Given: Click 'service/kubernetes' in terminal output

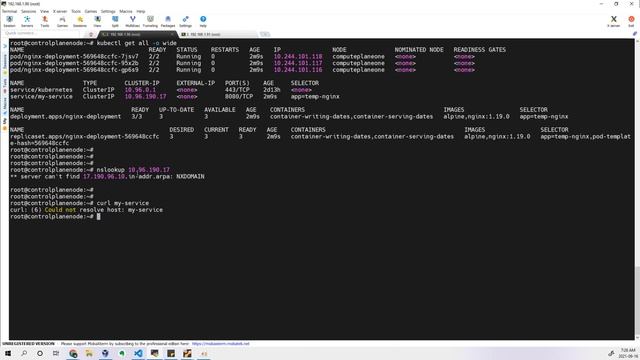Looking at the screenshot, I should (x=41, y=90).
